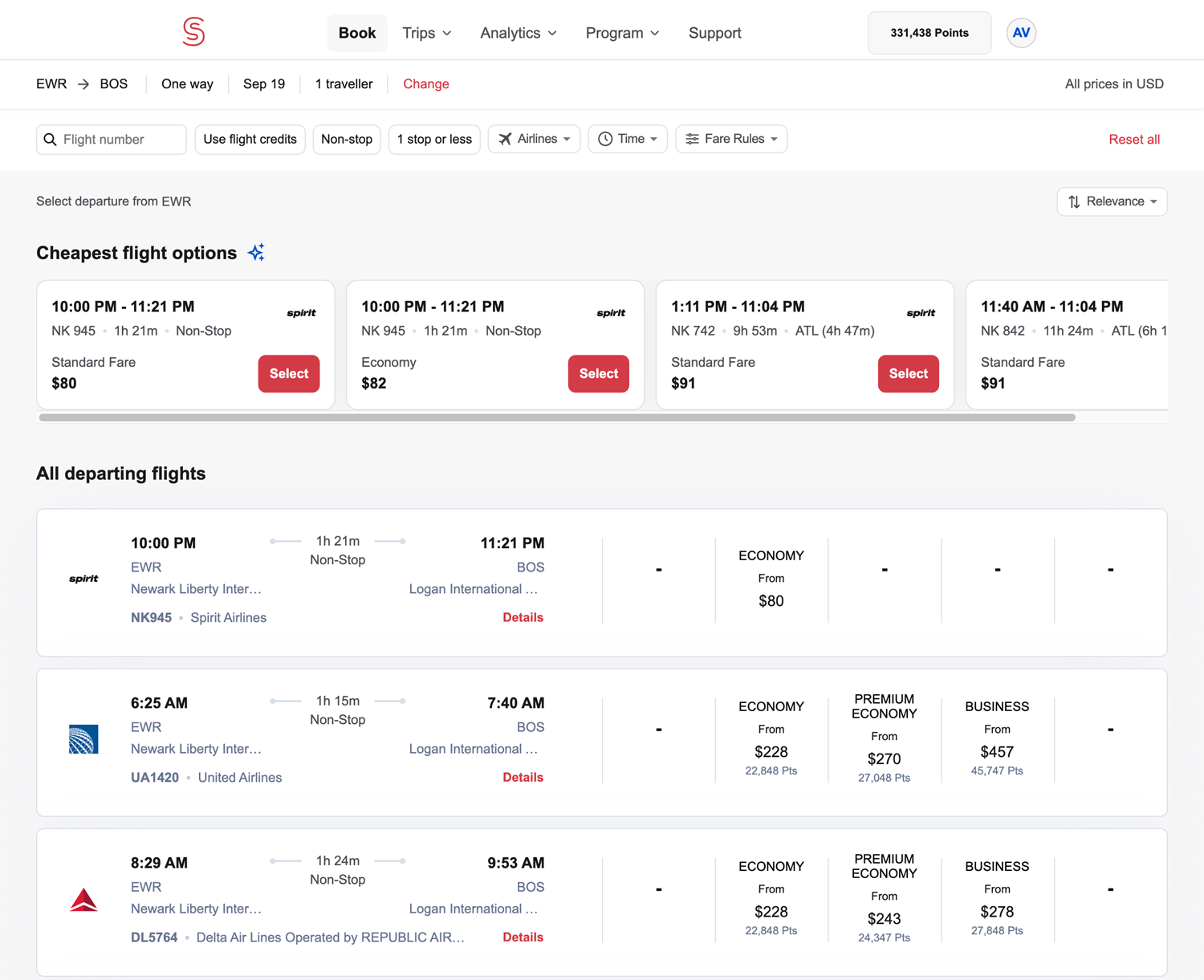Click the red S logo icon
The width and height of the screenshot is (1204, 980).
(193, 32)
